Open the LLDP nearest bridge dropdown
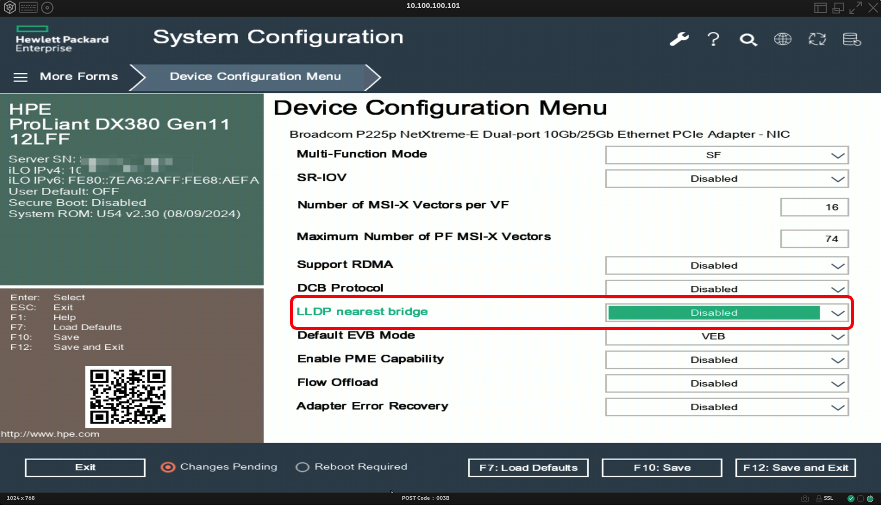The image size is (881, 505). coord(726,313)
